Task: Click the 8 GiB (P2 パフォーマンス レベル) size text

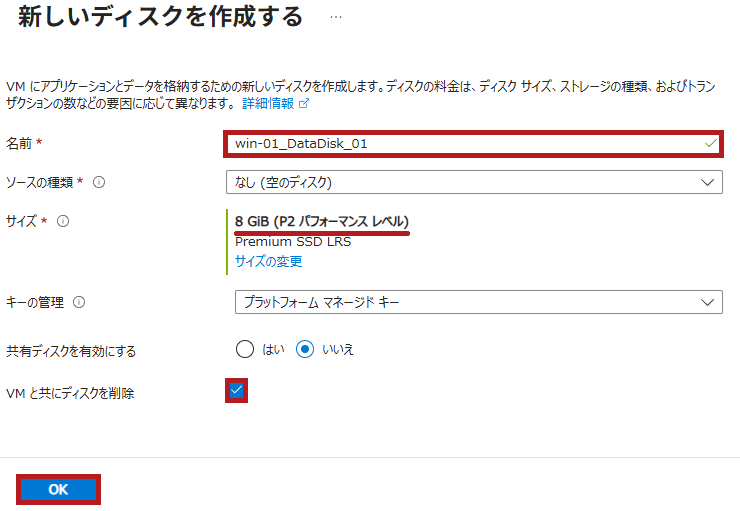Action: pyautogui.click(x=322, y=221)
